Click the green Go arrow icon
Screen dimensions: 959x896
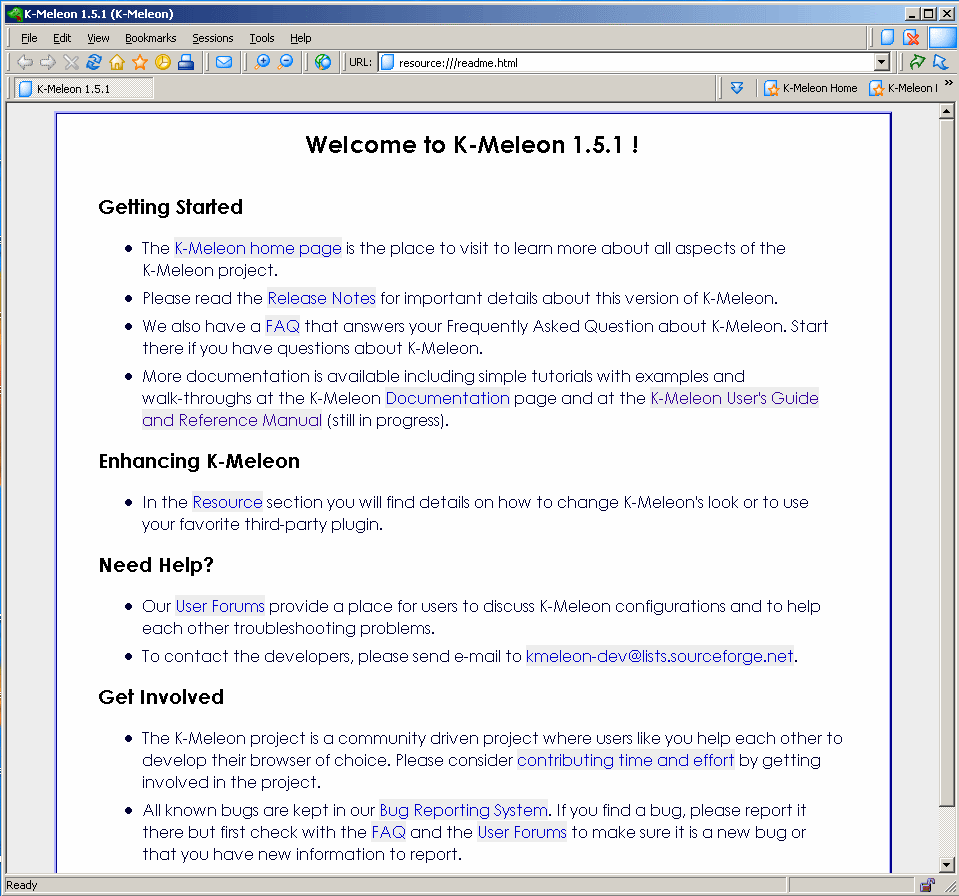[x=916, y=62]
